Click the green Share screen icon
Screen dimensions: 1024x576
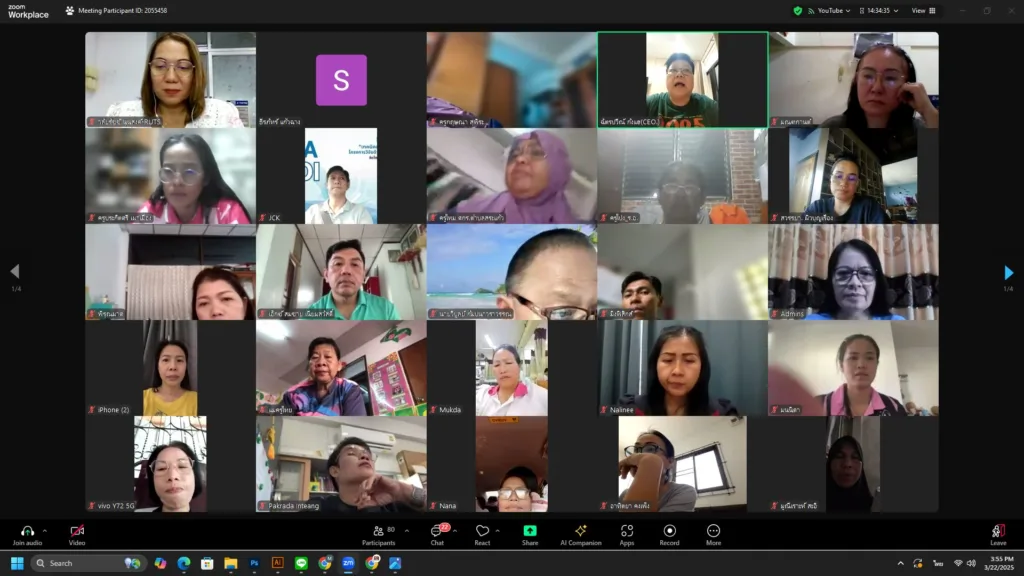(530, 531)
